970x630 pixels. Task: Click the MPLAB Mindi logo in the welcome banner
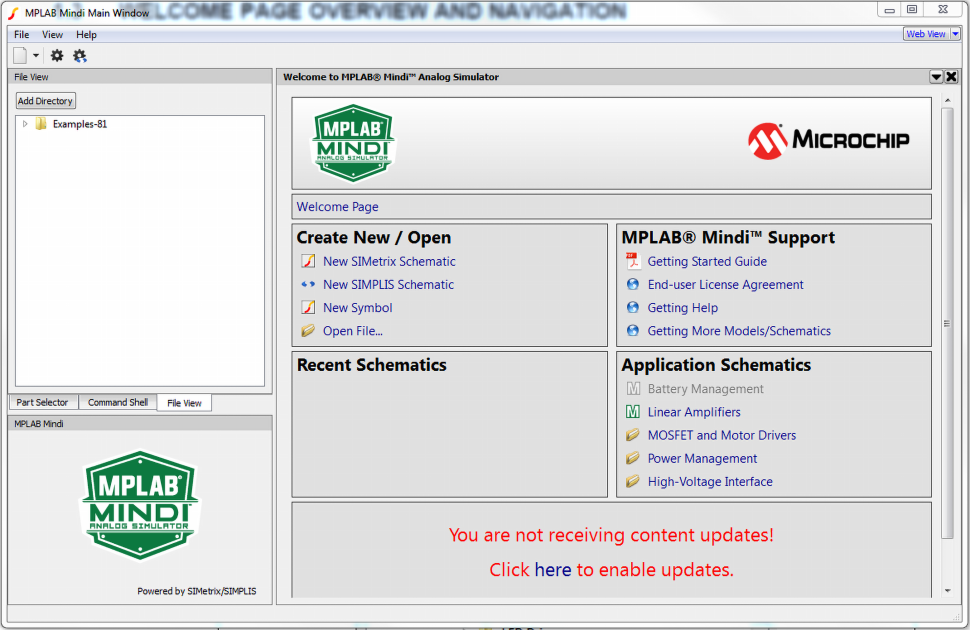click(x=353, y=144)
